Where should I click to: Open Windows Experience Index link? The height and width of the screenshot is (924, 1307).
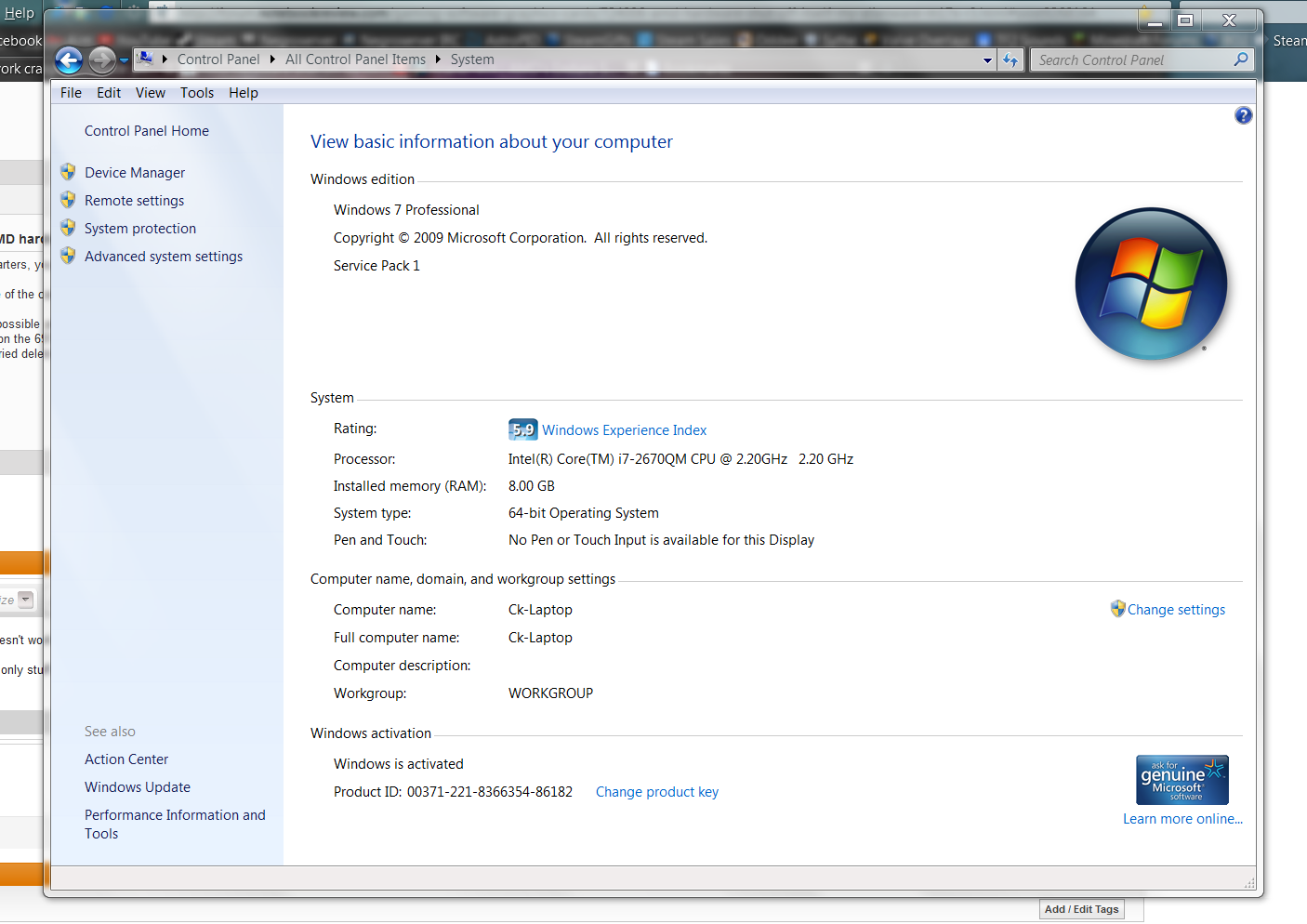(625, 430)
